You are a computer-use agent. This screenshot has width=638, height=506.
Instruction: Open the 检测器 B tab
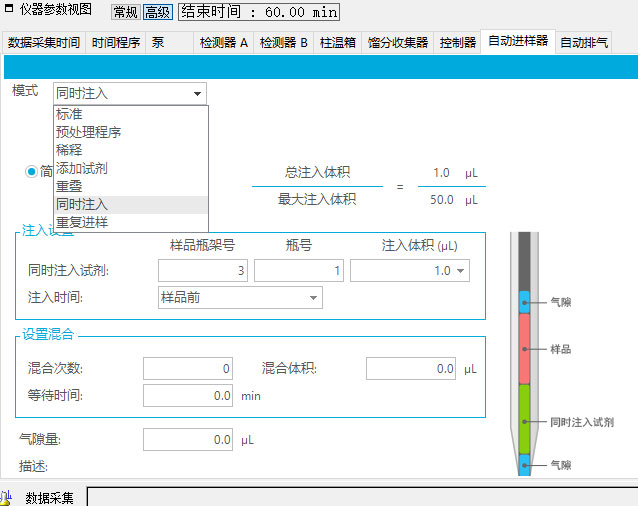pos(283,43)
